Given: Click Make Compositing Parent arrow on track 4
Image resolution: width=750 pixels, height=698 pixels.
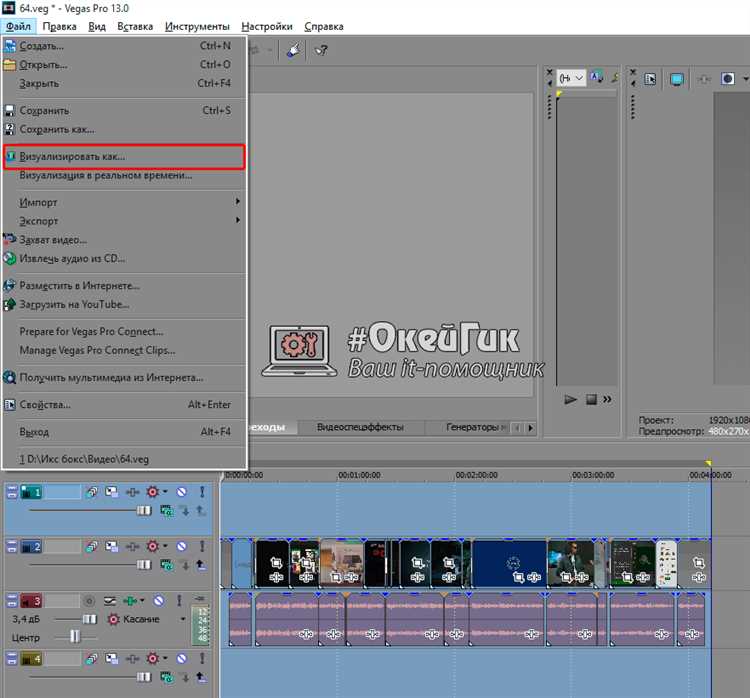Looking at the screenshot, I should pos(201,677).
